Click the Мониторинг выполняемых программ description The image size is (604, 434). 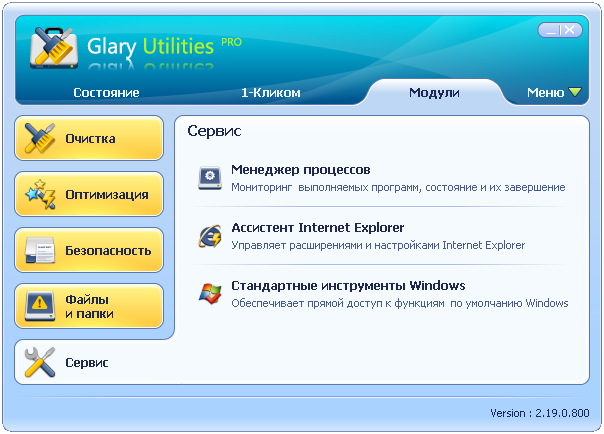pyautogui.click(x=398, y=188)
